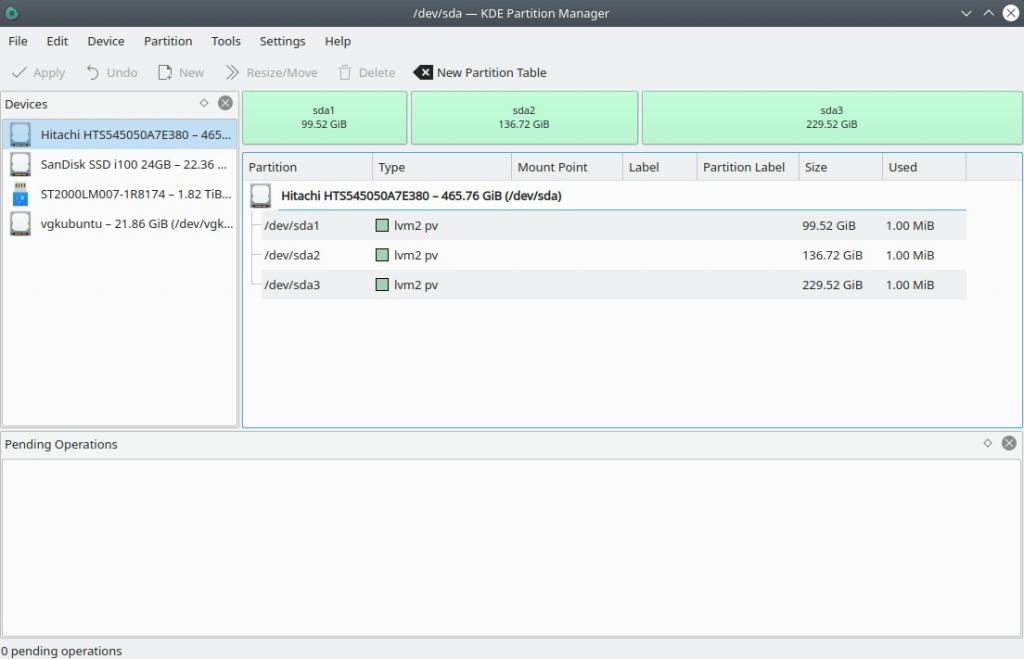Open the Tools menu
Image resolution: width=1024 pixels, height=659 pixels.
(x=226, y=41)
